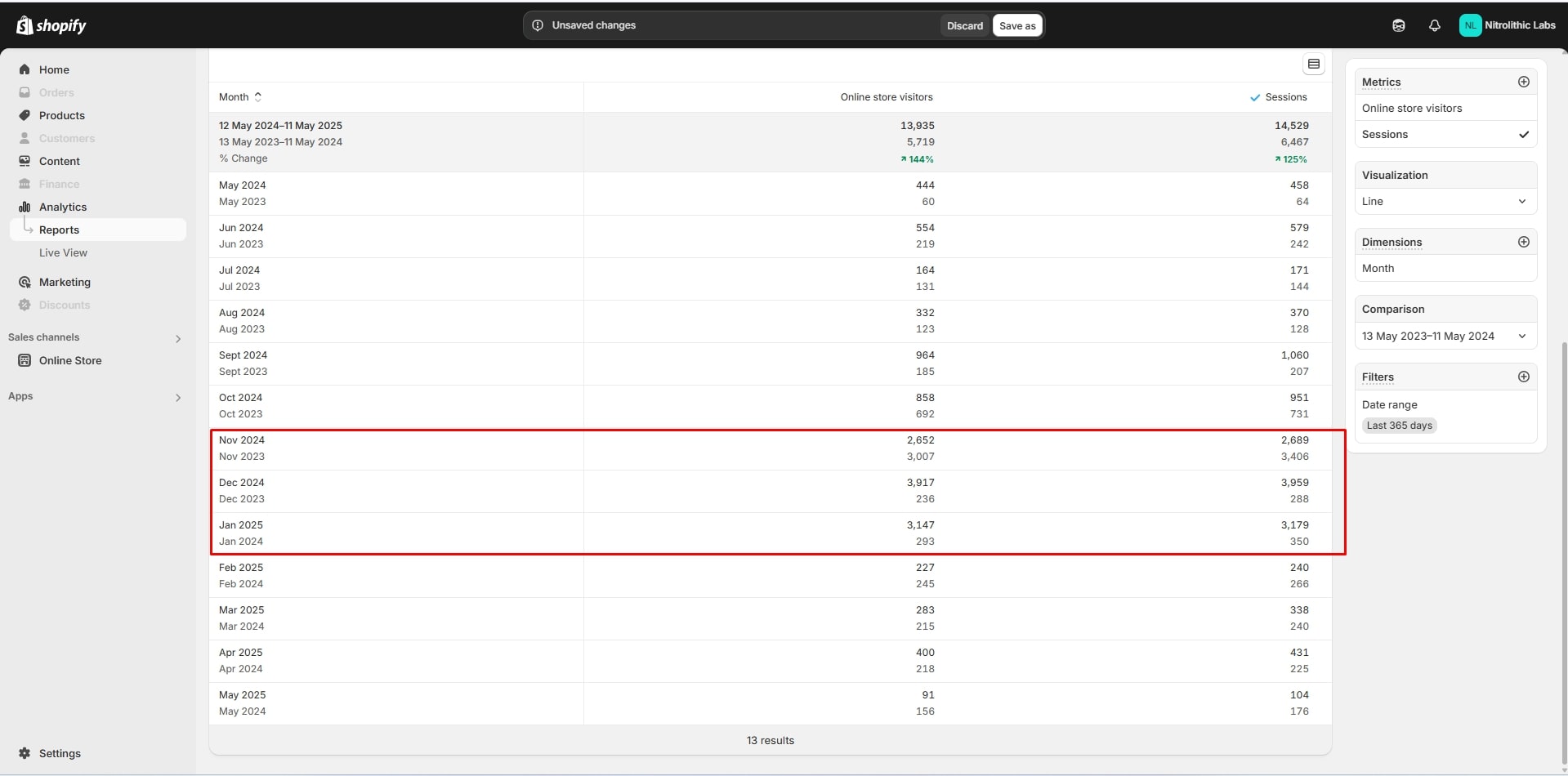Open the Comparison date range dropdown
The height and width of the screenshot is (776, 1568).
pos(1445,336)
